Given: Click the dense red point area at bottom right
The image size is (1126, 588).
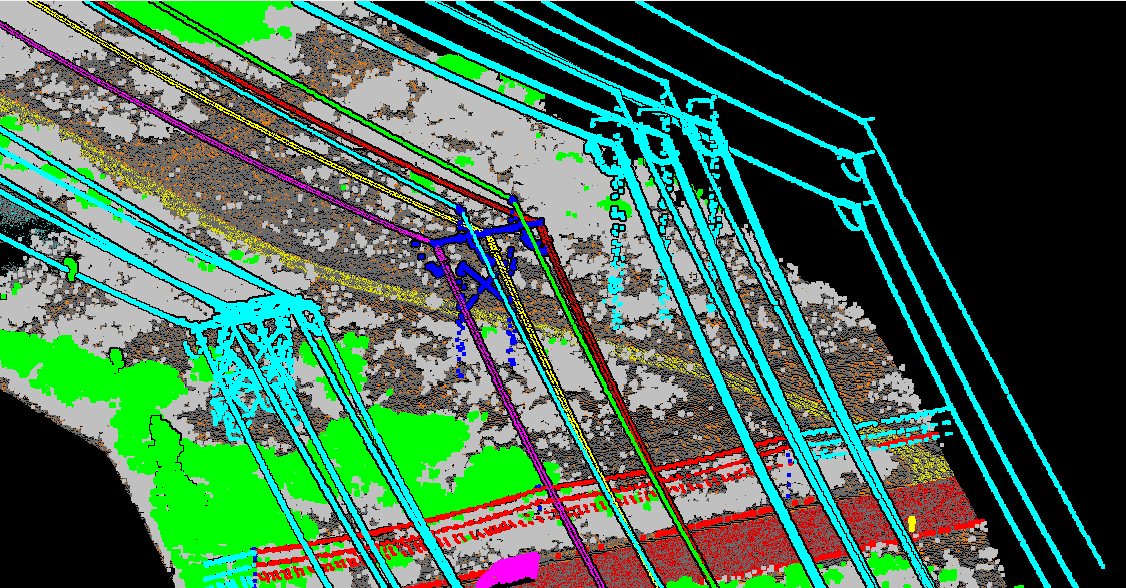Looking at the screenshot, I should [x=800, y=540].
